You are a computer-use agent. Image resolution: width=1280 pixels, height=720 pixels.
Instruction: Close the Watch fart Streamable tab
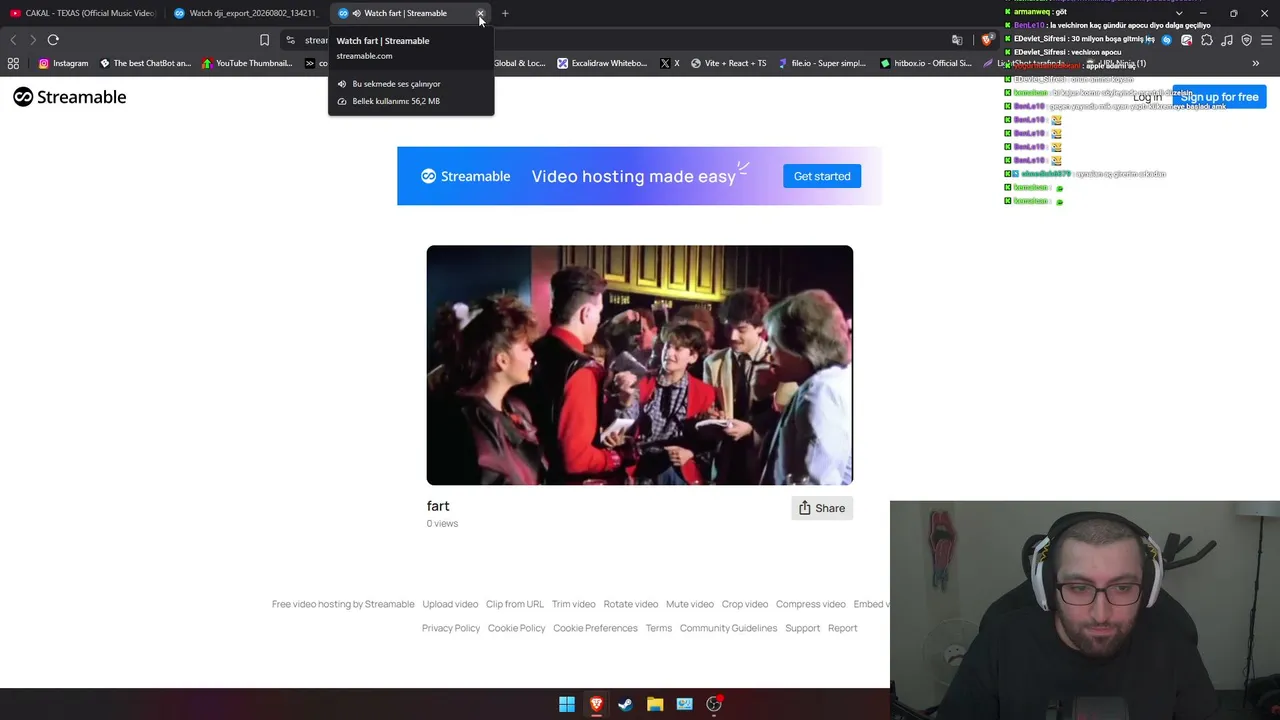[480, 13]
